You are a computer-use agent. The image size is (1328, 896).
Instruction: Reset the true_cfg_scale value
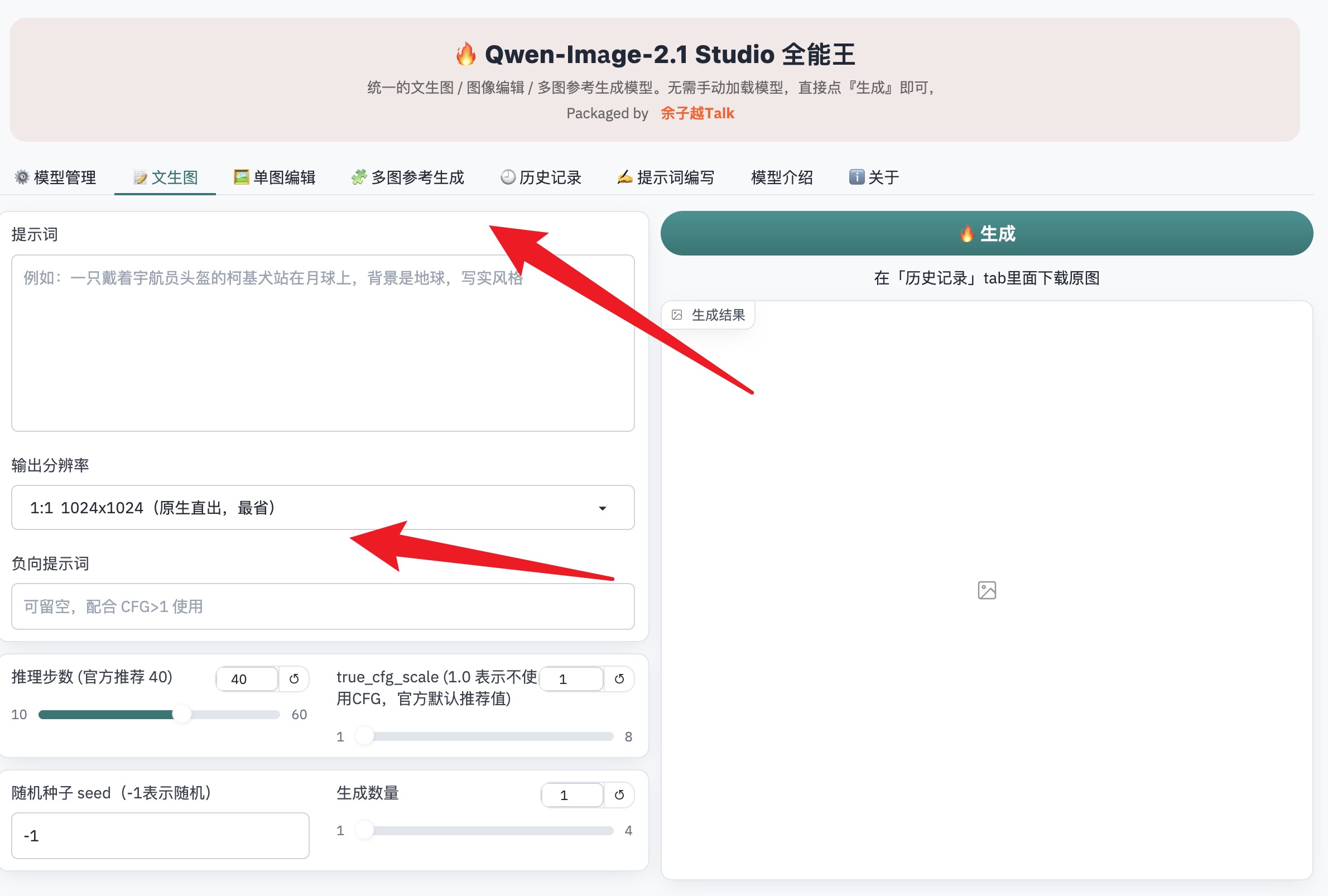click(619, 679)
